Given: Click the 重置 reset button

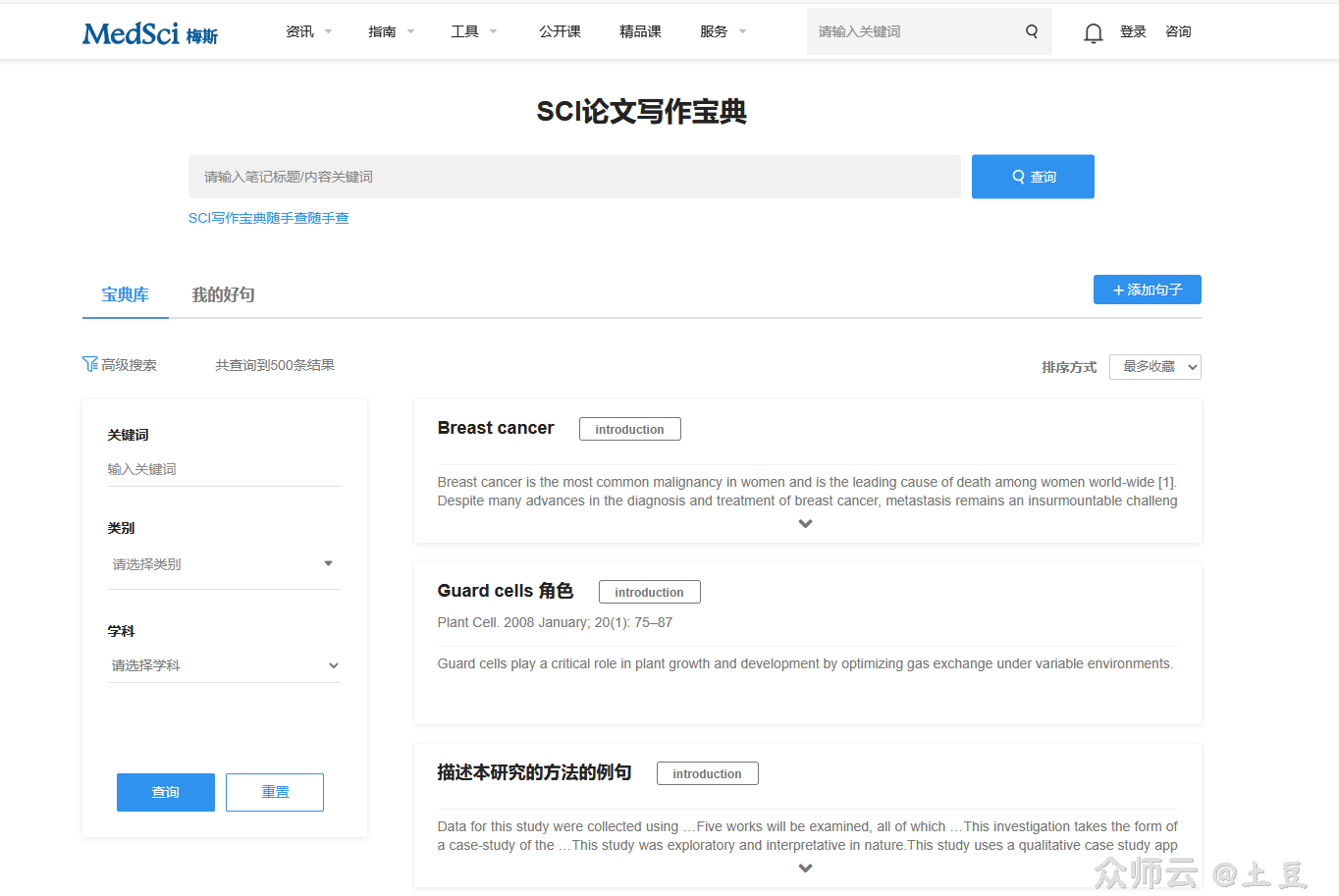Looking at the screenshot, I should (275, 792).
